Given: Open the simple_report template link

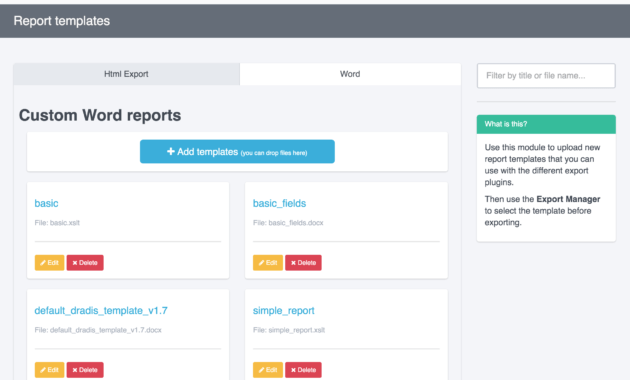Looking at the screenshot, I should click(x=284, y=311).
